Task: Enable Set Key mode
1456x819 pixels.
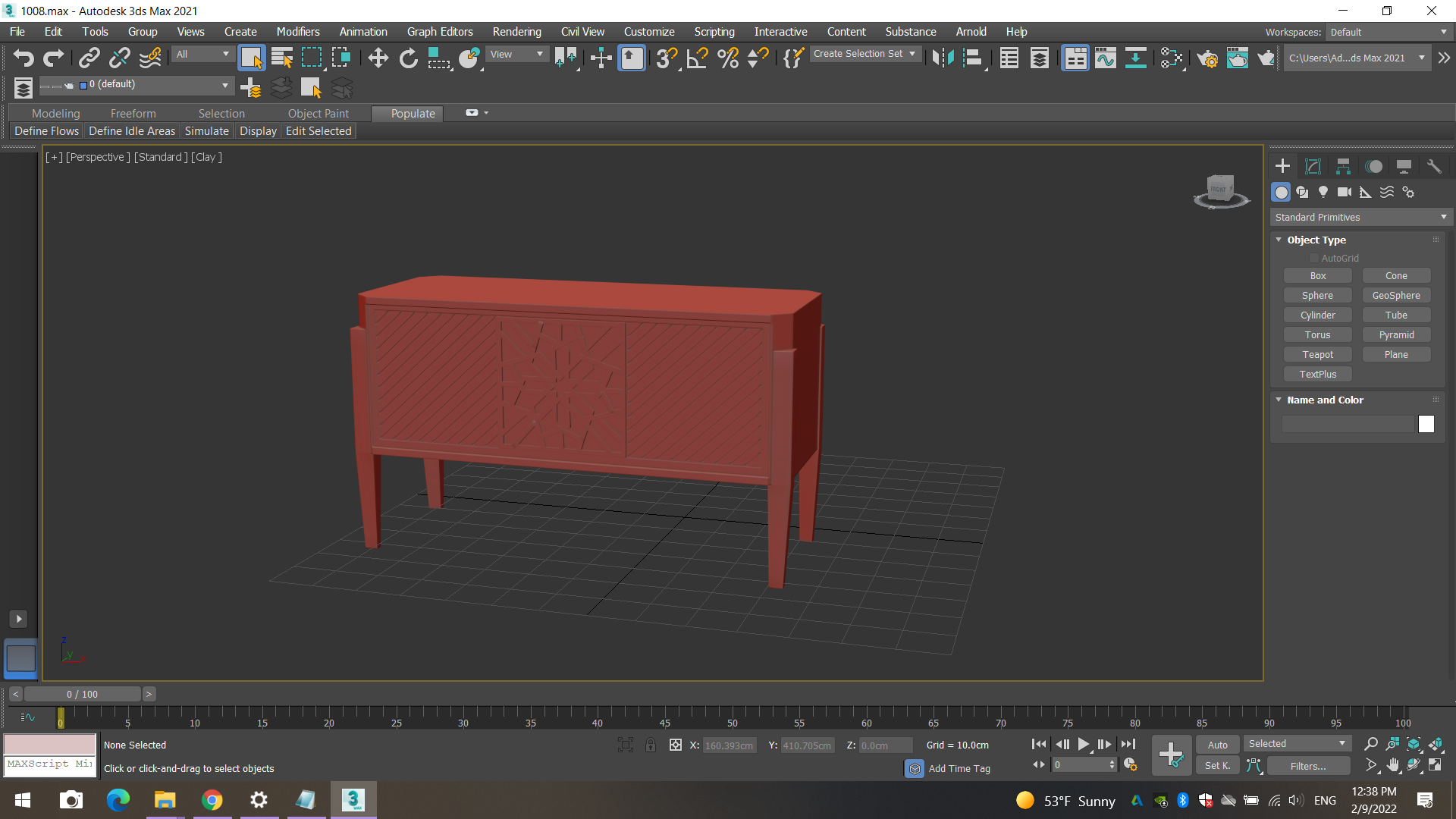Action: point(1217,766)
